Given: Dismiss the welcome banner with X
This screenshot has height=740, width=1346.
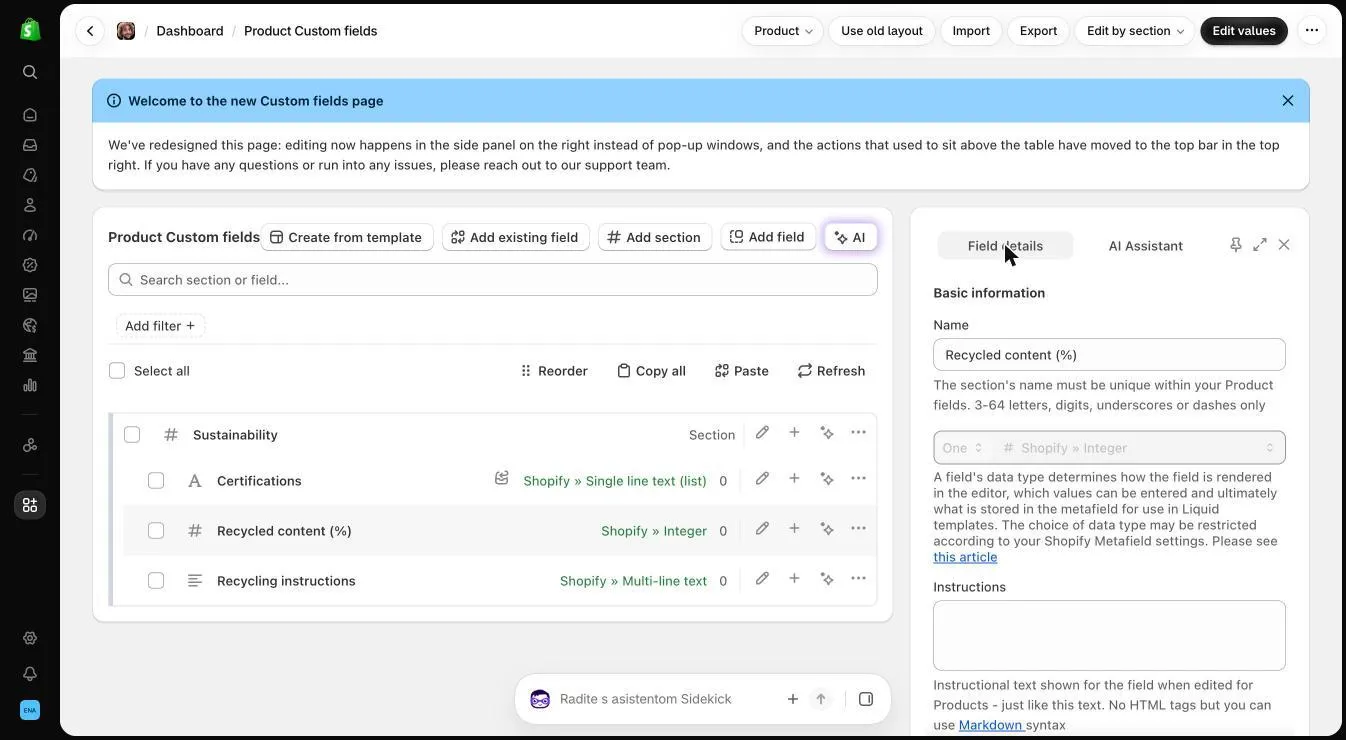Looking at the screenshot, I should [x=1288, y=101].
